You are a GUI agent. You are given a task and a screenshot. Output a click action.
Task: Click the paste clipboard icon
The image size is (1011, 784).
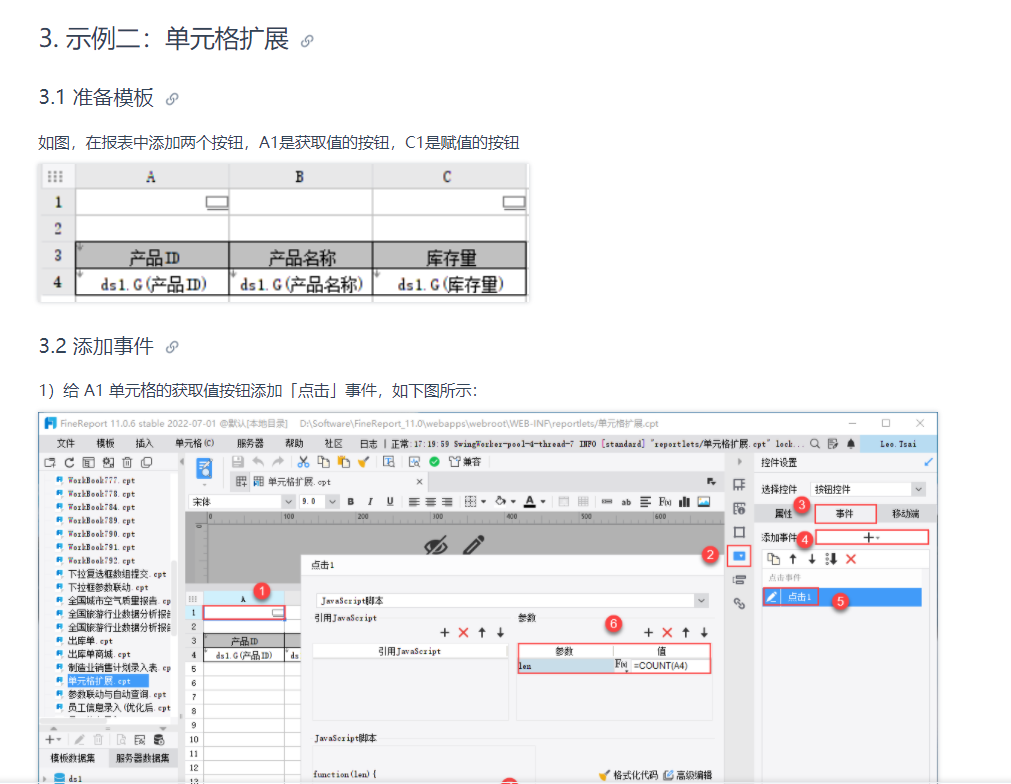click(344, 462)
